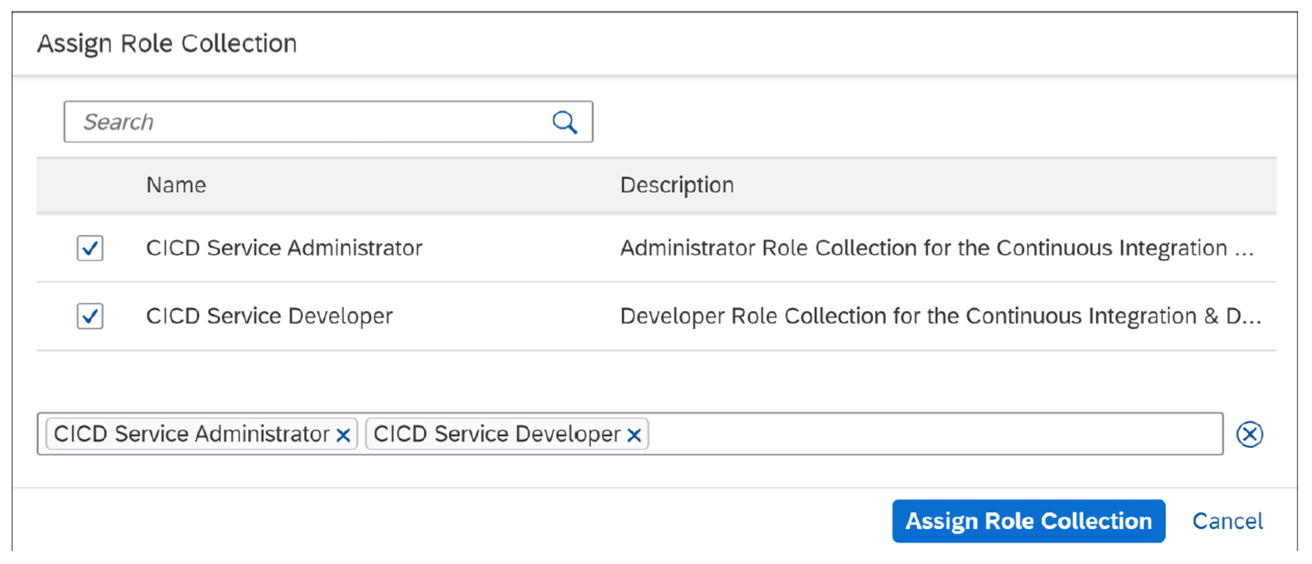Click the Developer Role Collection description text
1312x564 pixels.
[940, 316]
